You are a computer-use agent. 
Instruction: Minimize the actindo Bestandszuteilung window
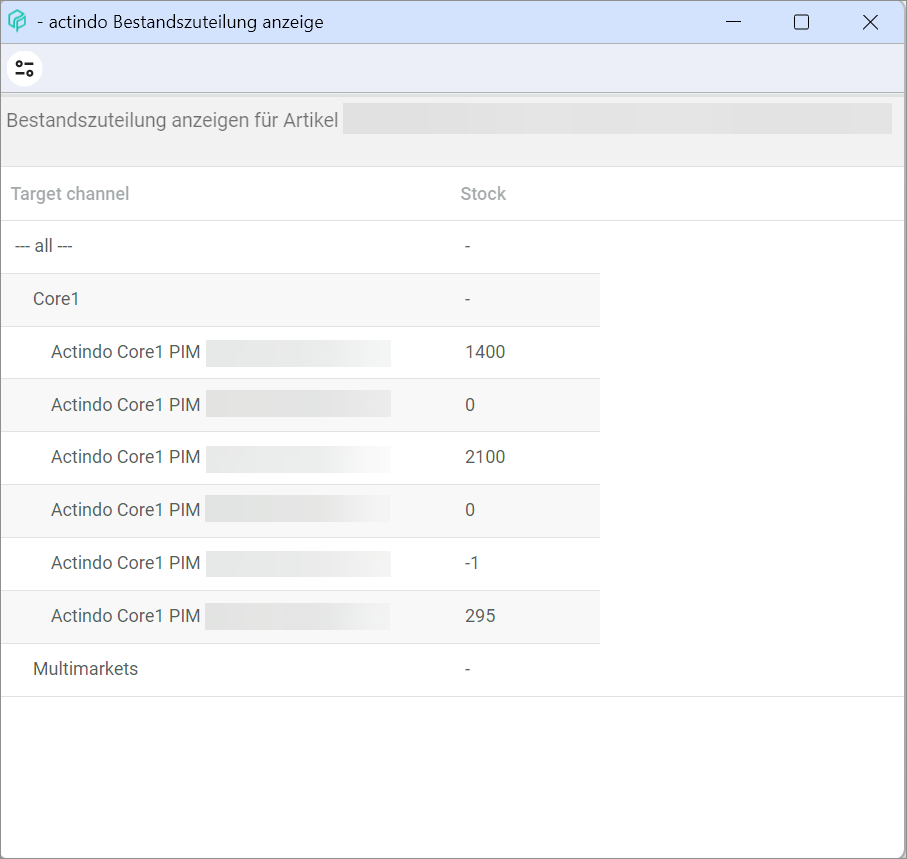tap(733, 22)
